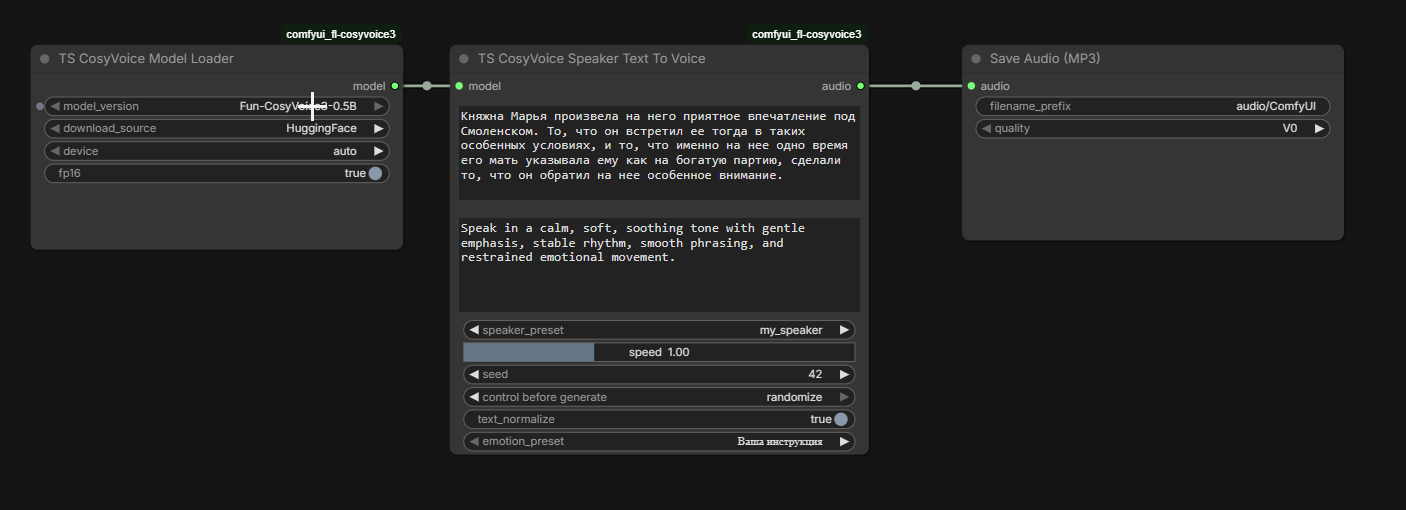The width and height of the screenshot is (1406, 510).
Task: Collapse the Speaker Text To Voice node dot
Action: pyautogui.click(x=464, y=59)
